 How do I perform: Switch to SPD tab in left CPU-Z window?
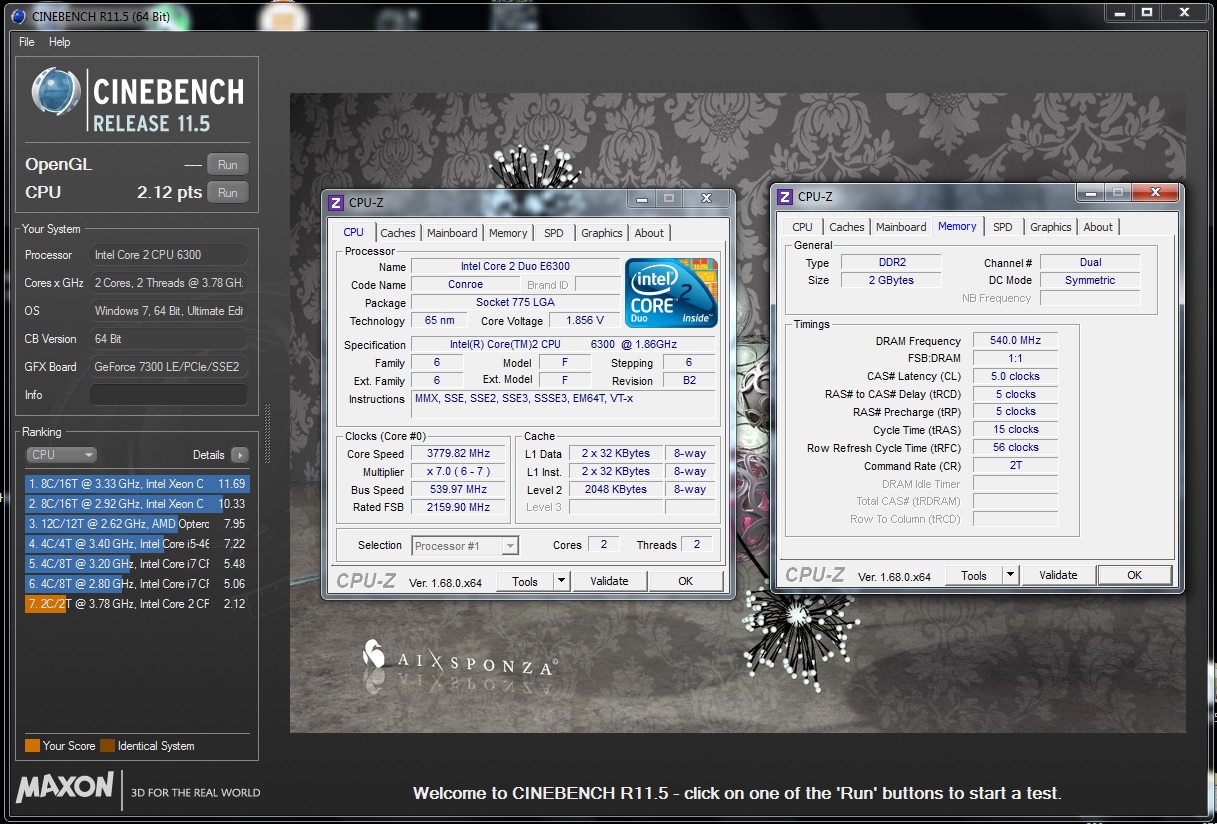click(x=554, y=233)
